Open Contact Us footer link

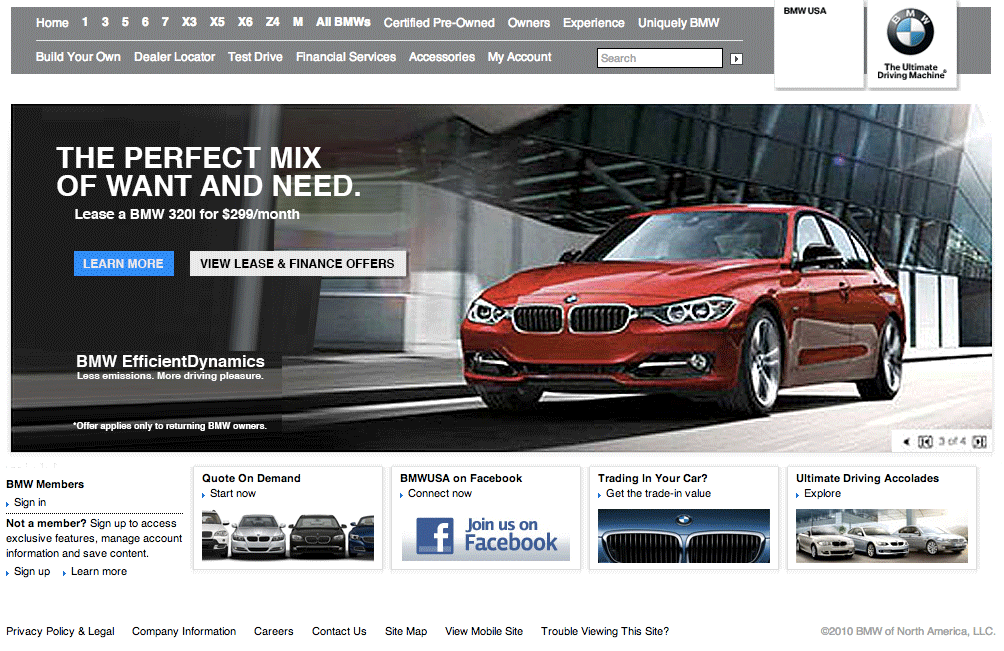pyautogui.click(x=339, y=631)
